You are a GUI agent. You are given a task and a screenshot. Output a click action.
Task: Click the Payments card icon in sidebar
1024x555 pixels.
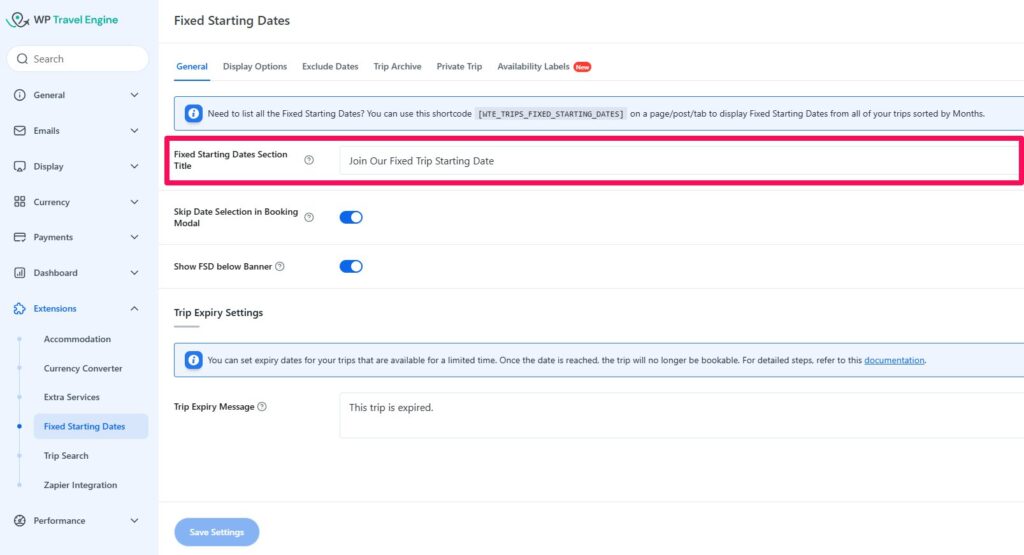pyautogui.click(x=20, y=237)
